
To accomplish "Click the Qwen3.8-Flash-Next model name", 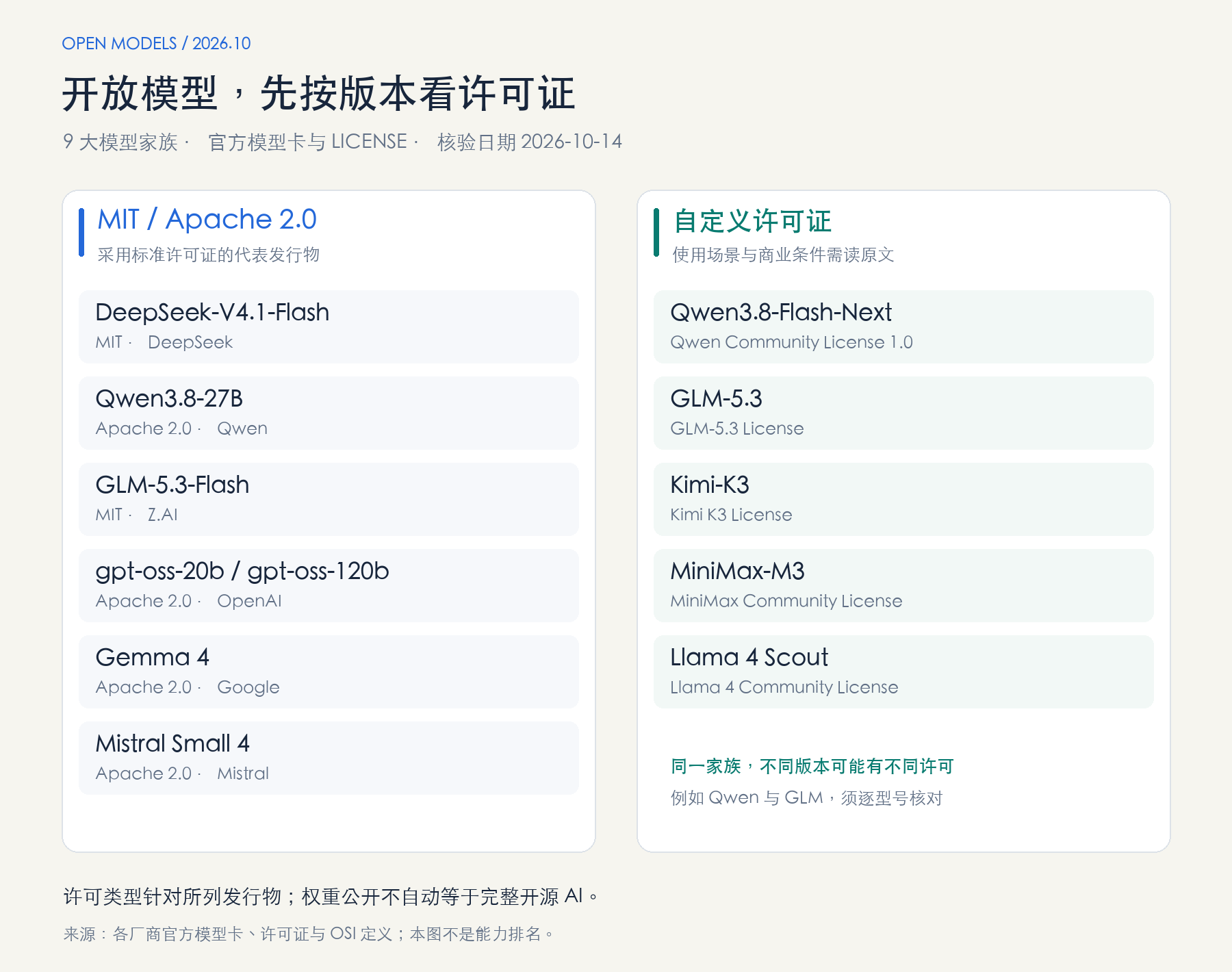I will point(781,313).
